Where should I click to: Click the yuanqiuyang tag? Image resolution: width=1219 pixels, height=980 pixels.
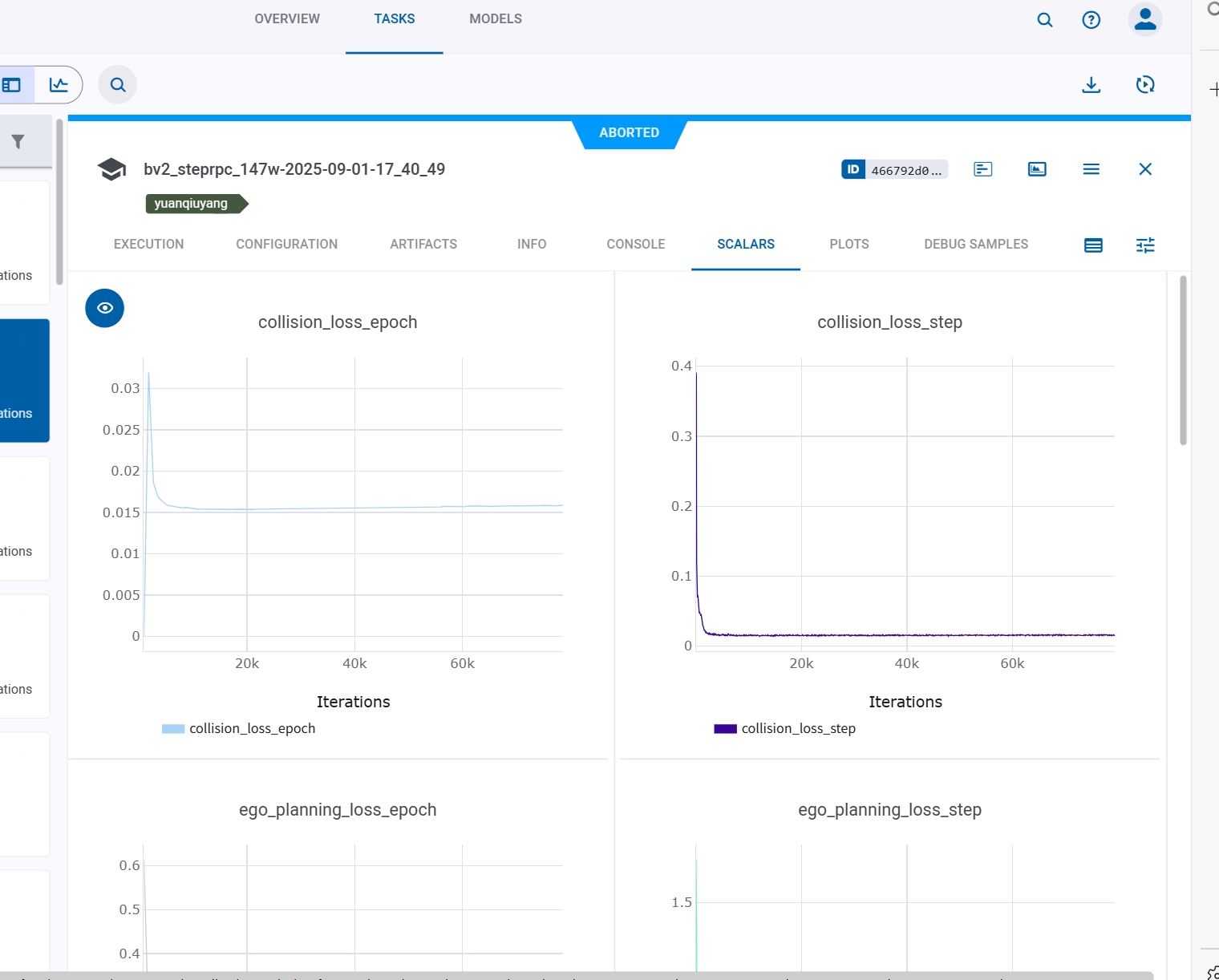(196, 204)
